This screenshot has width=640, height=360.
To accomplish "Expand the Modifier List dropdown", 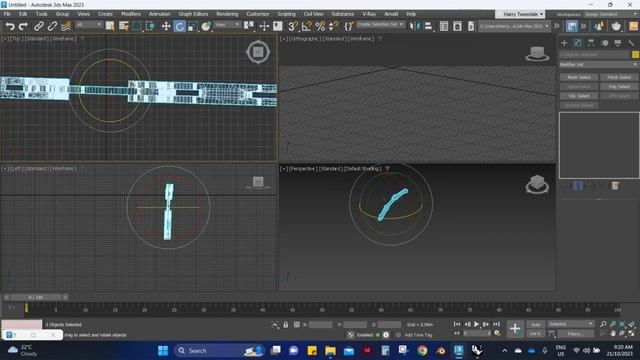I will (x=598, y=64).
